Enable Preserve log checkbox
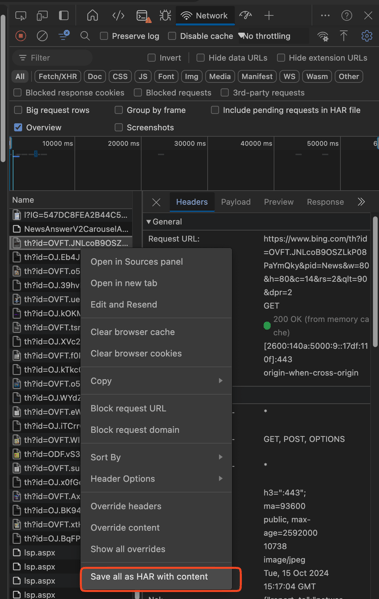The width and height of the screenshot is (379, 599). (x=104, y=36)
